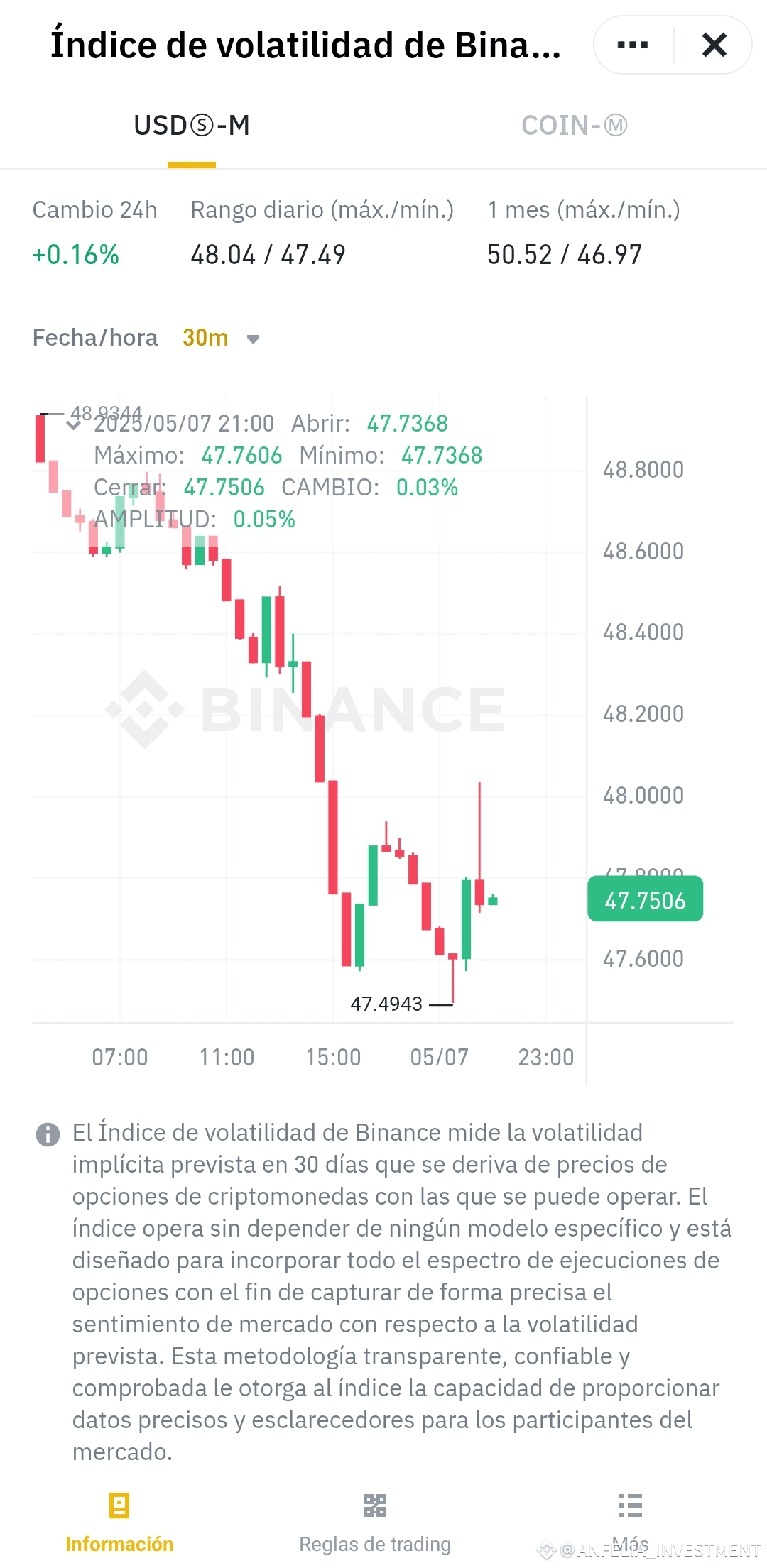Tap the +0.16% 24h change value
The height and width of the screenshot is (1568, 767).
coord(75,255)
